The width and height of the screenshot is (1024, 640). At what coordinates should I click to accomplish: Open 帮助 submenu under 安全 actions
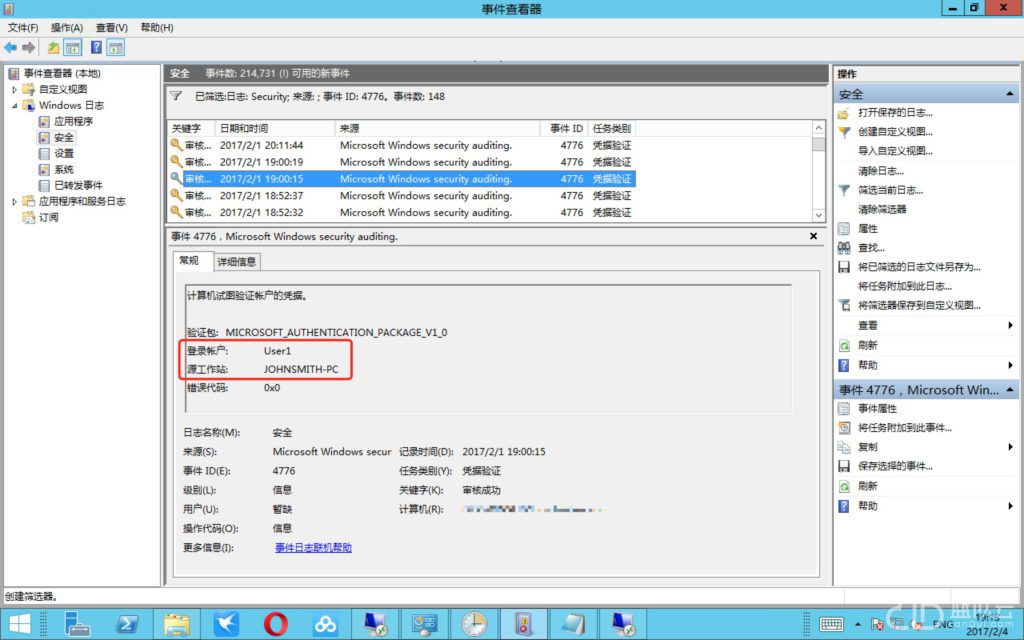coord(927,365)
